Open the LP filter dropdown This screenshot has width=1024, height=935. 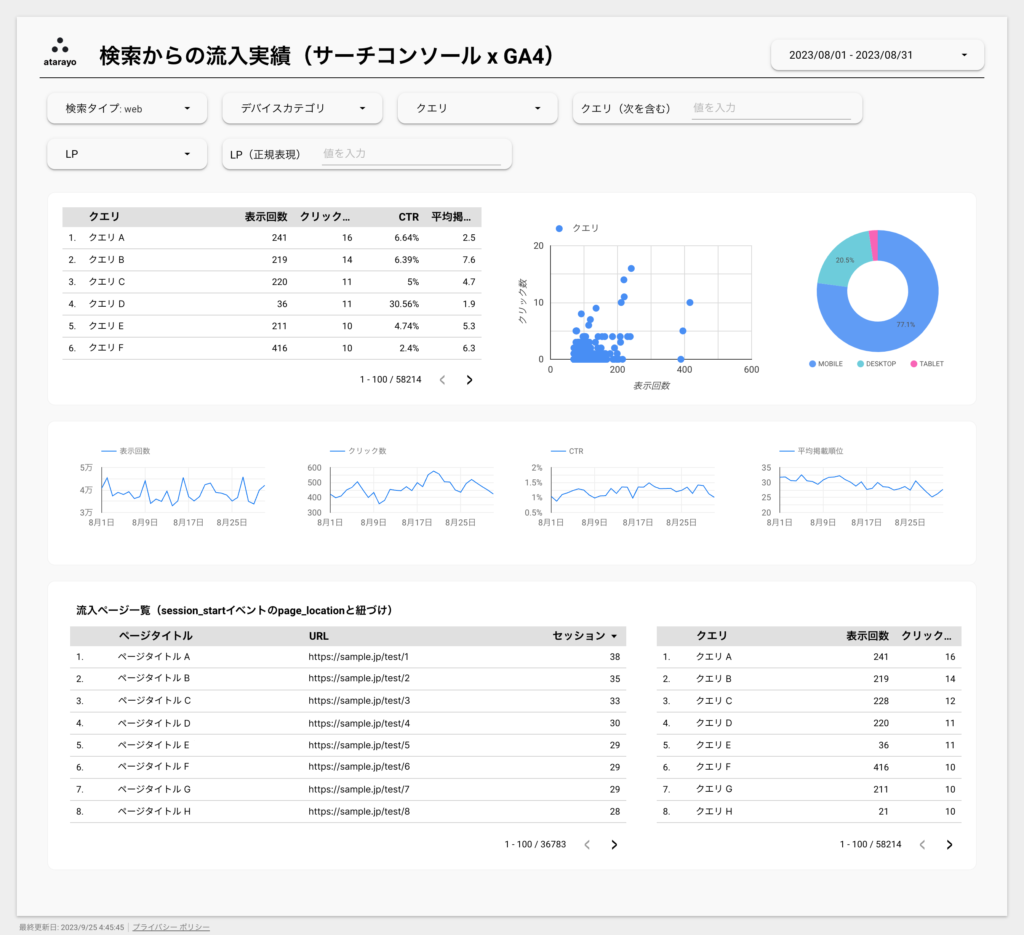126,154
